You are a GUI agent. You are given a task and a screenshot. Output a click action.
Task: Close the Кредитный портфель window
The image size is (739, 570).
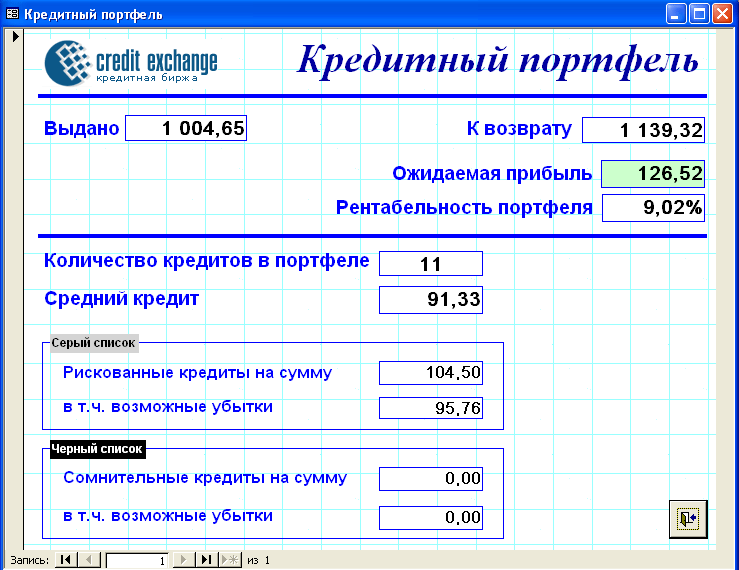722,14
